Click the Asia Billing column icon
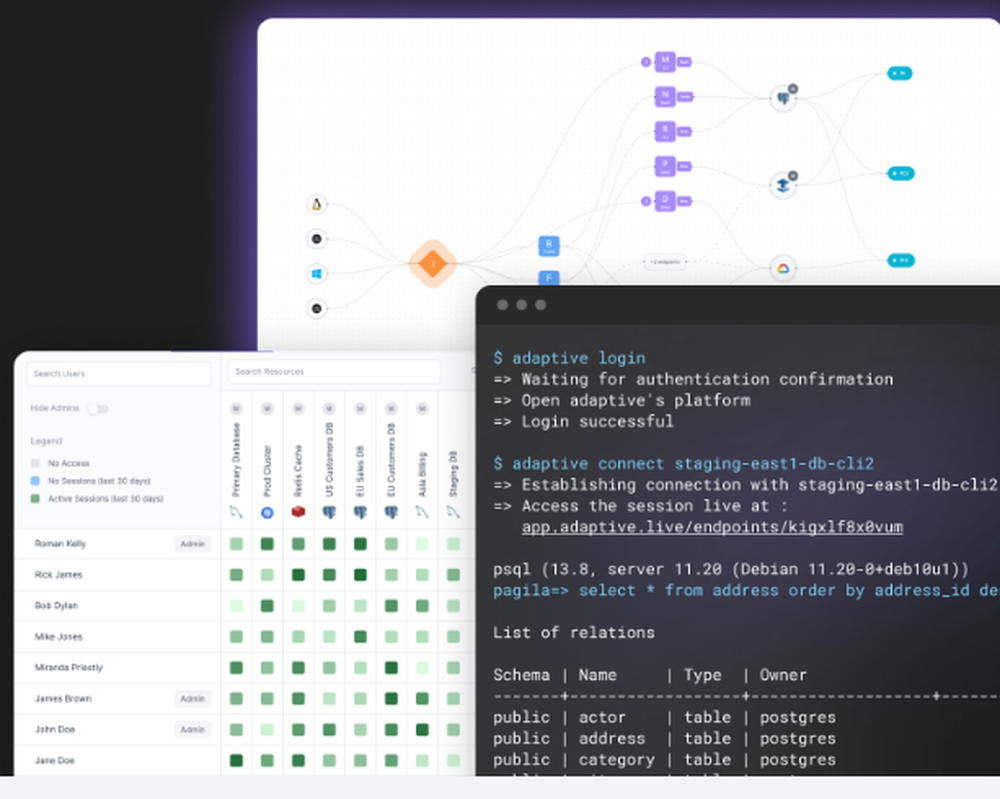This screenshot has width=1000, height=799. (422, 512)
